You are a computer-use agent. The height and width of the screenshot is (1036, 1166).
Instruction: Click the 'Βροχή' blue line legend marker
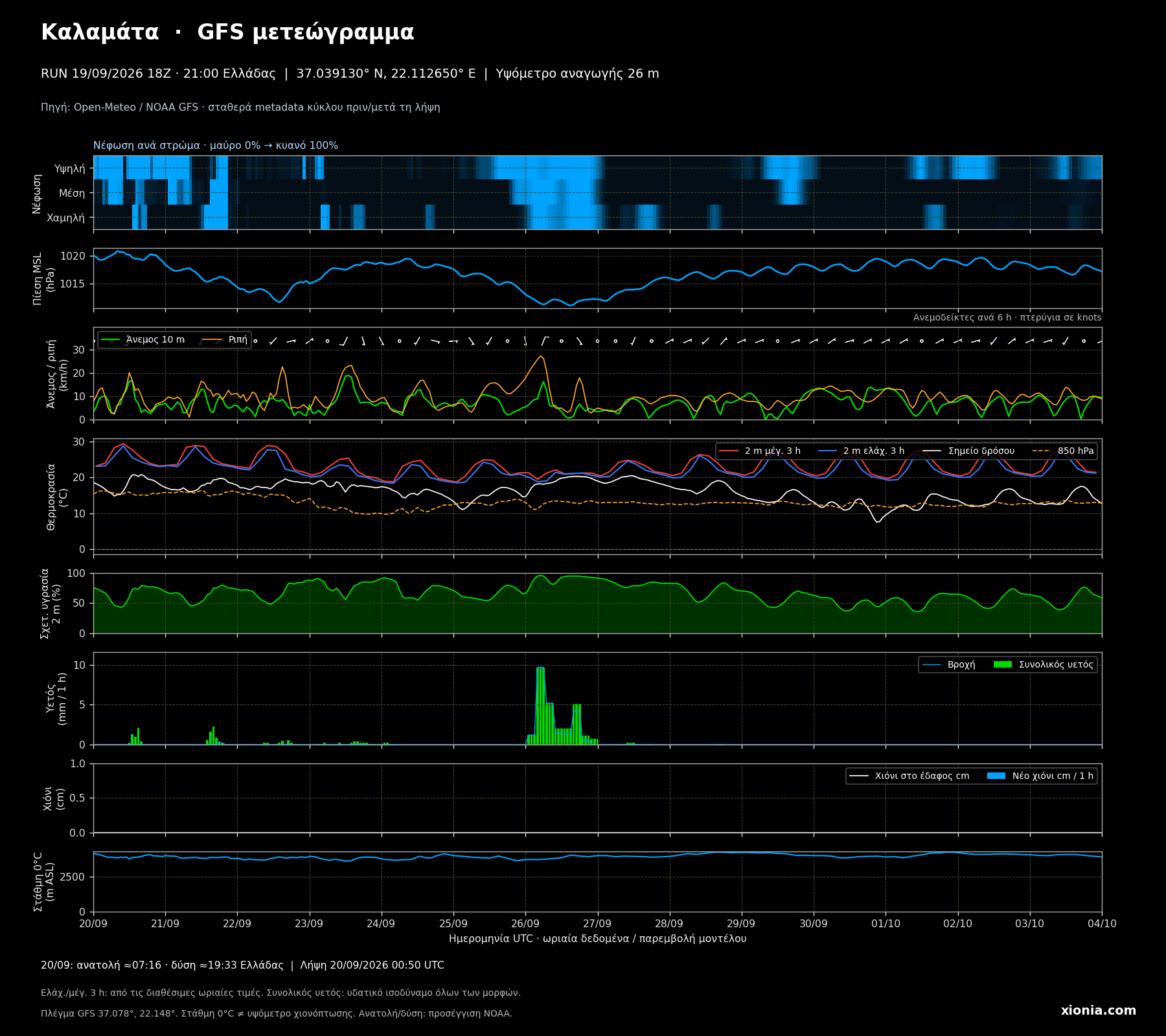click(x=932, y=665)
